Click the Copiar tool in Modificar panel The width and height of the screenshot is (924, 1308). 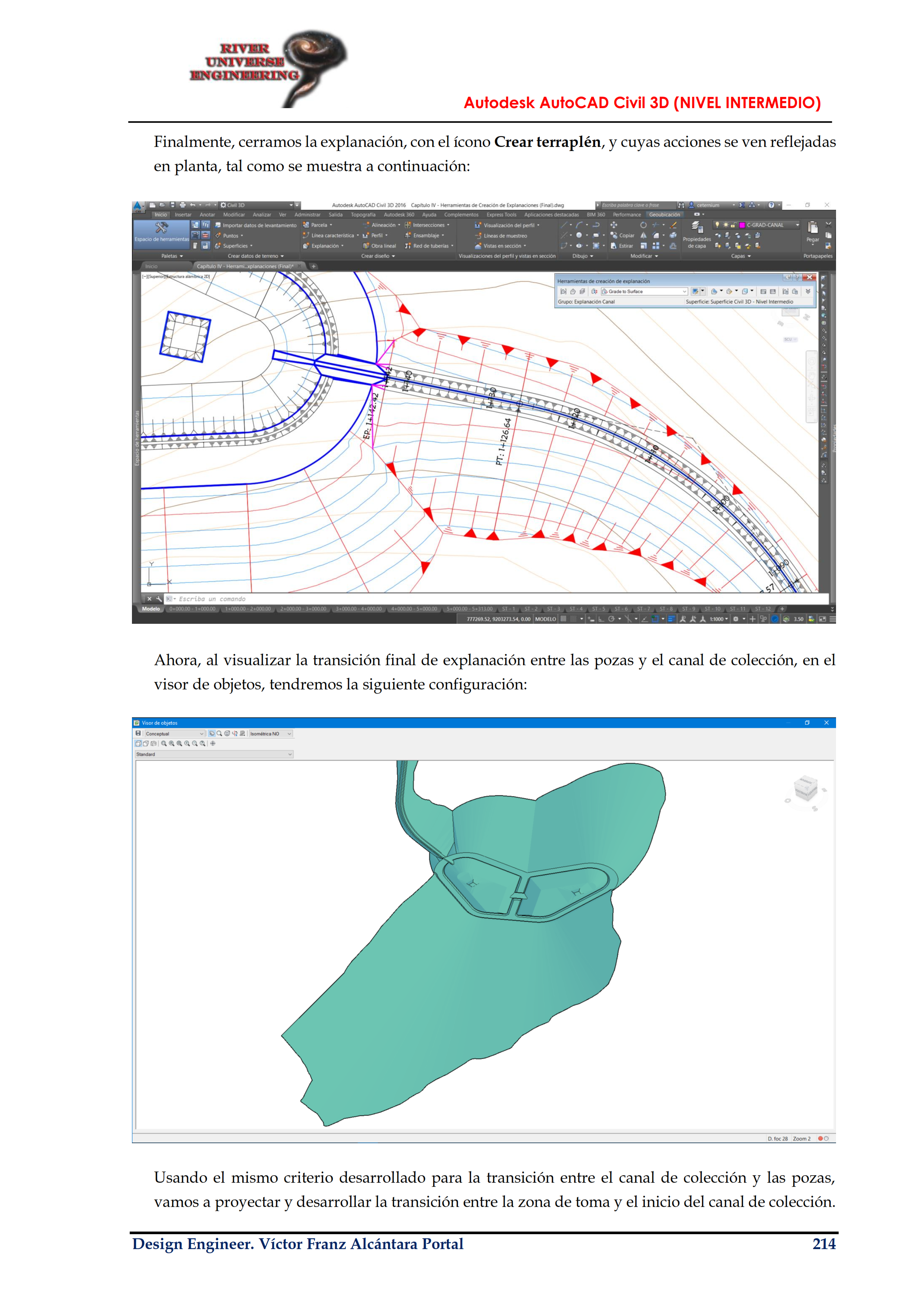pos(622,235)
